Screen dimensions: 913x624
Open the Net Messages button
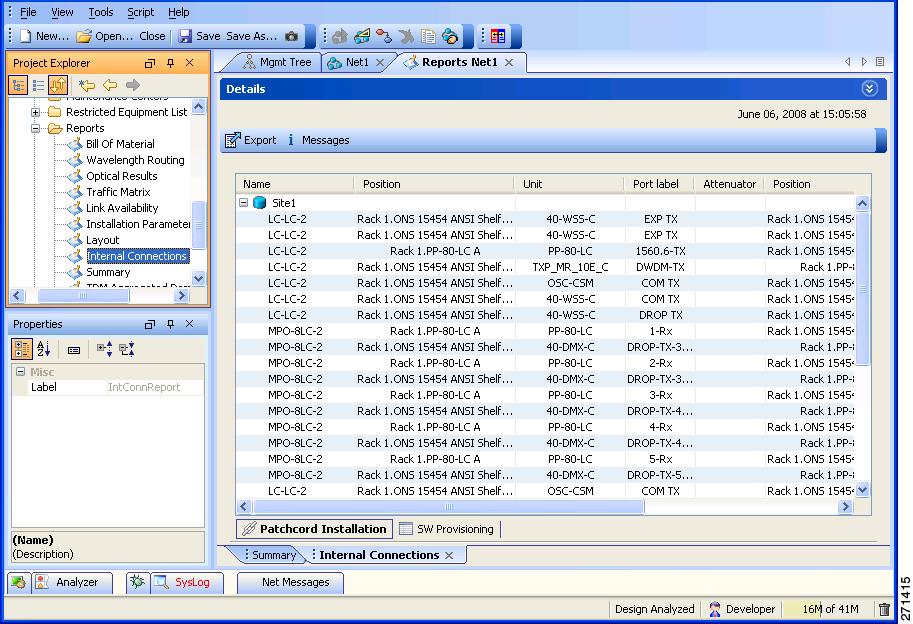tap(291, 582)
